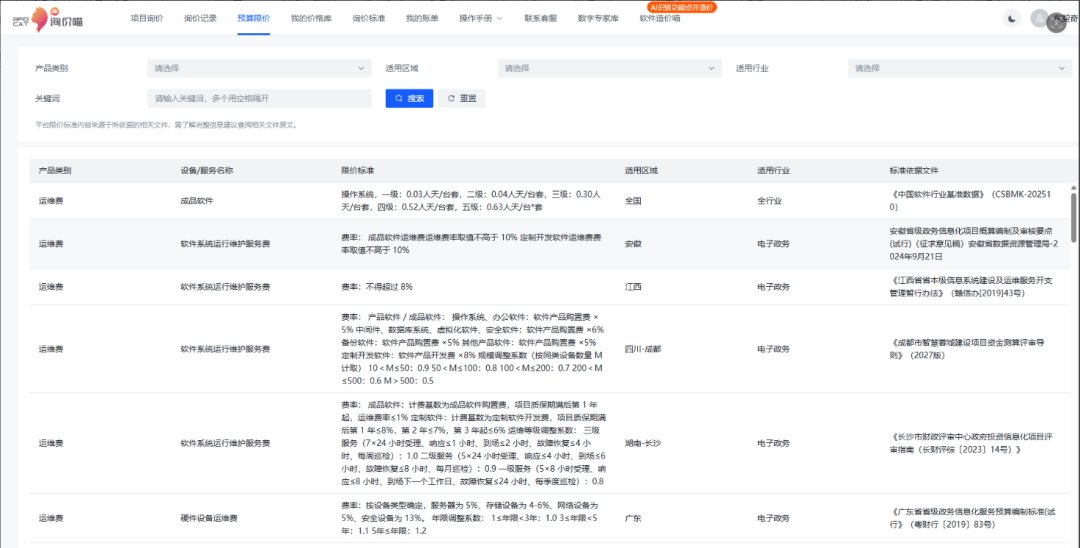1080x548 pixels.
Task: Open the 适用区域 dropdown
Action: click(x=610, y=68)
